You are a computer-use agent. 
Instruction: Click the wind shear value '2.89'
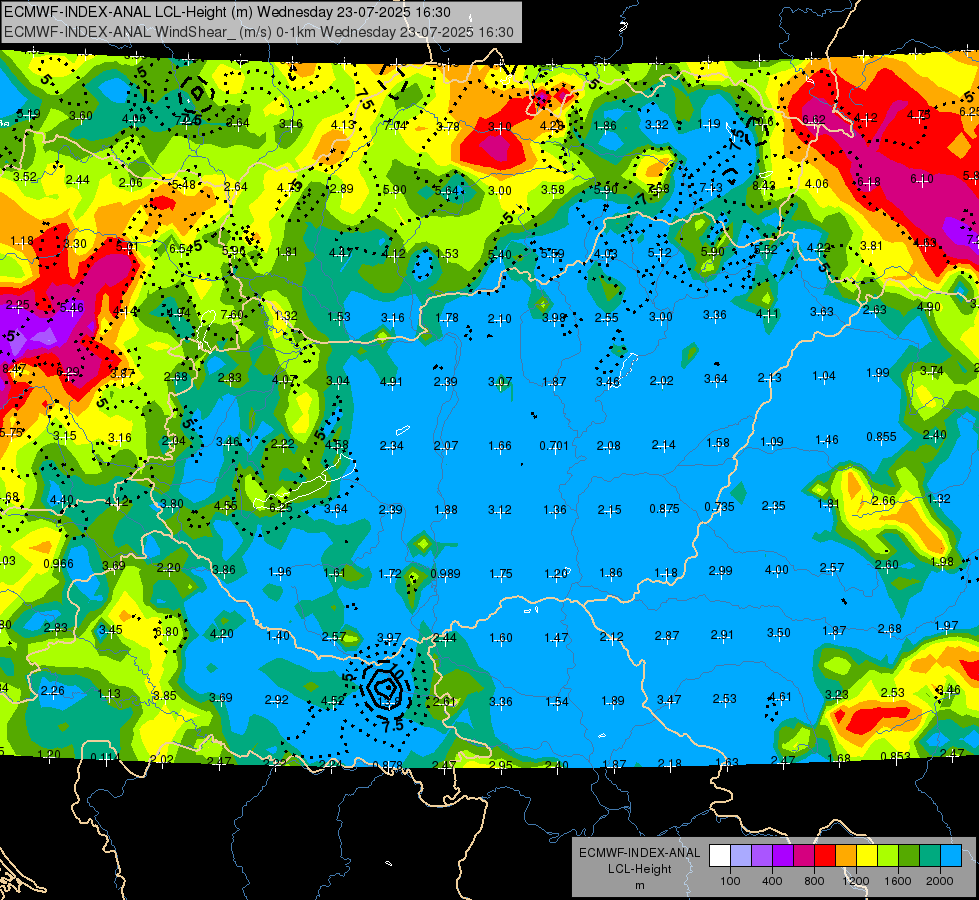(342, 189)
